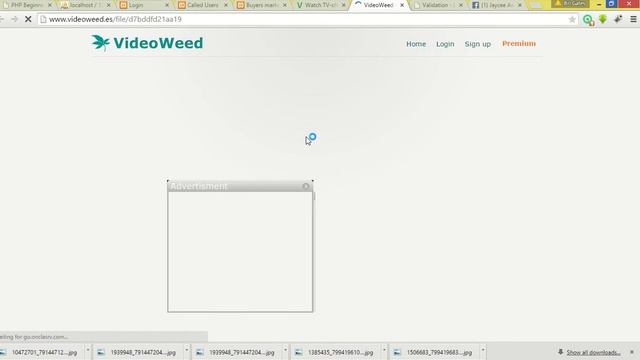Click the green circular extension icon
The image size is (640, 360).
[x=588, y=20]
